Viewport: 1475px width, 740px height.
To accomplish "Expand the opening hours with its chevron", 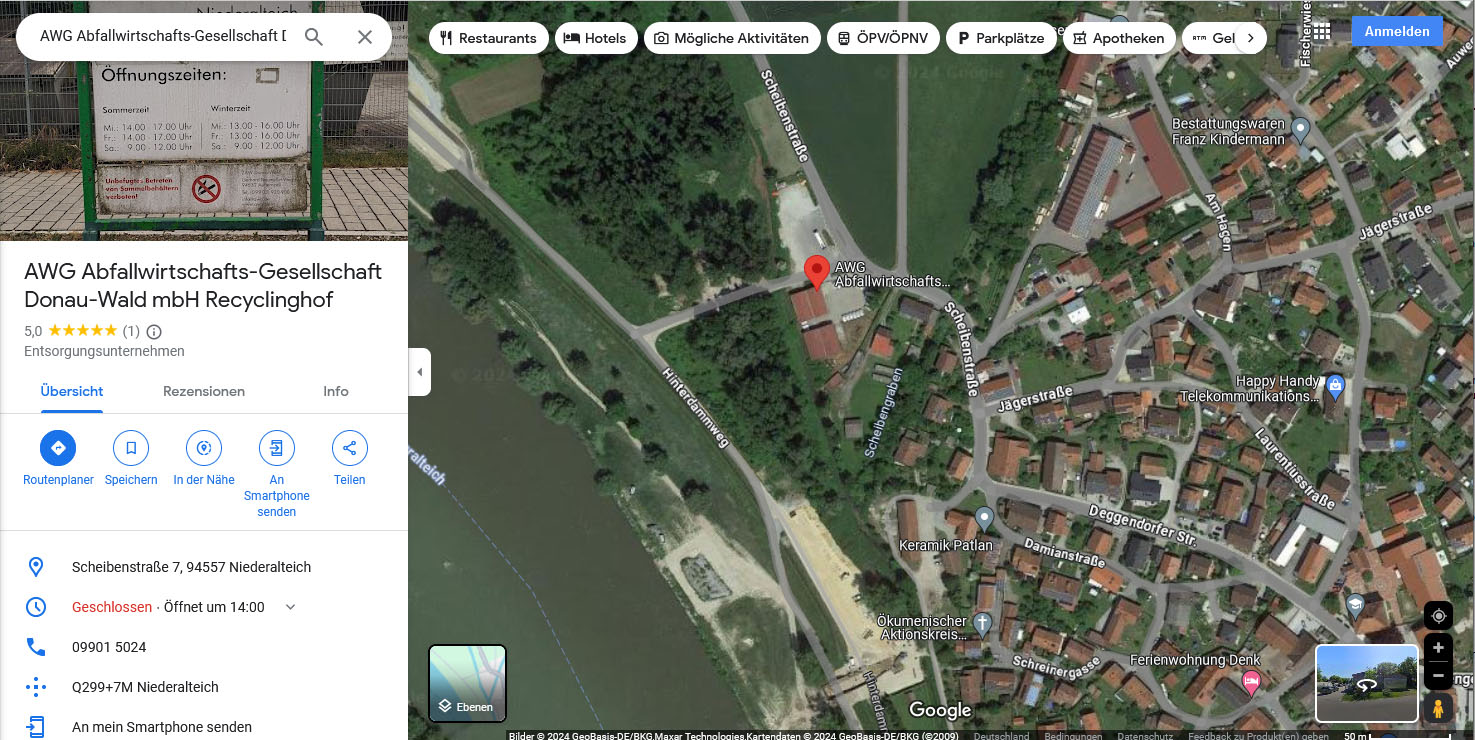I will point(289,606).
